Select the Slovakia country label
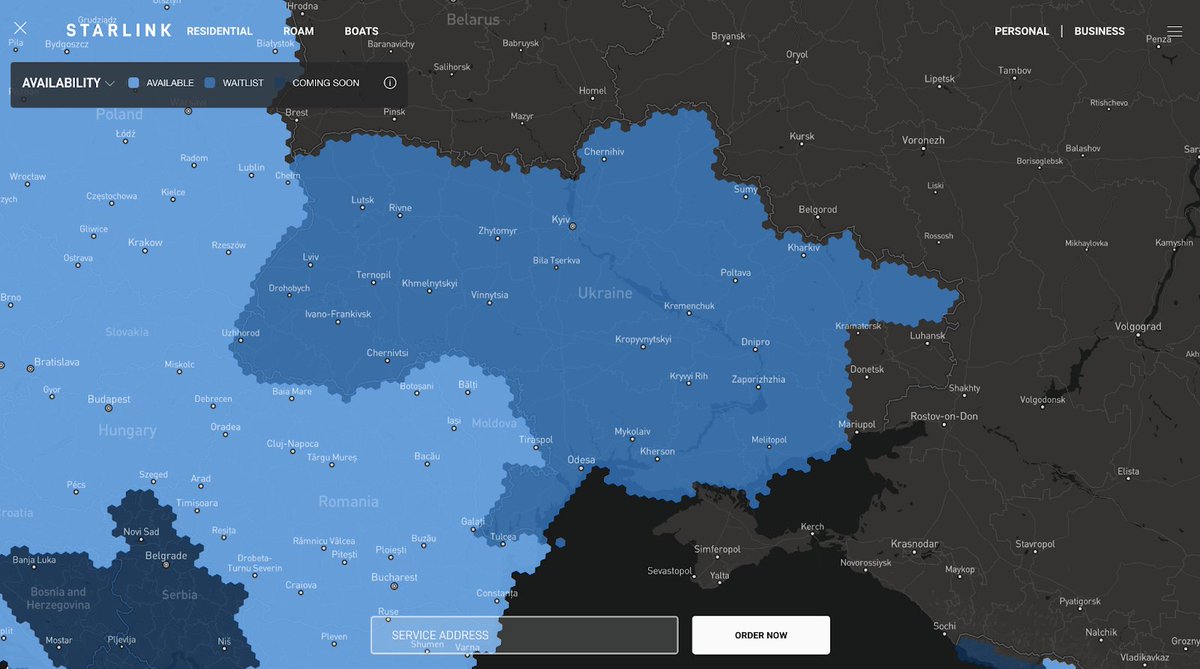 click(x=127, y=331)
